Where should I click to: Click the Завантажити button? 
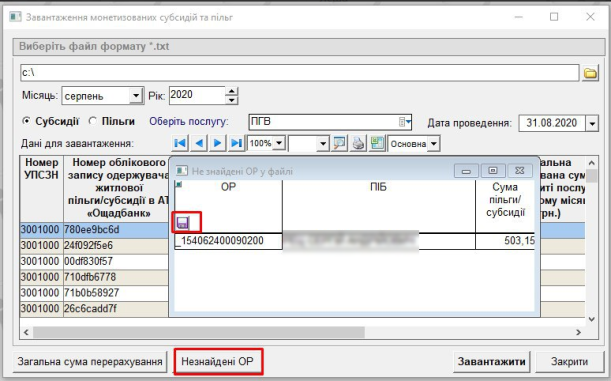tap(491, 362)
